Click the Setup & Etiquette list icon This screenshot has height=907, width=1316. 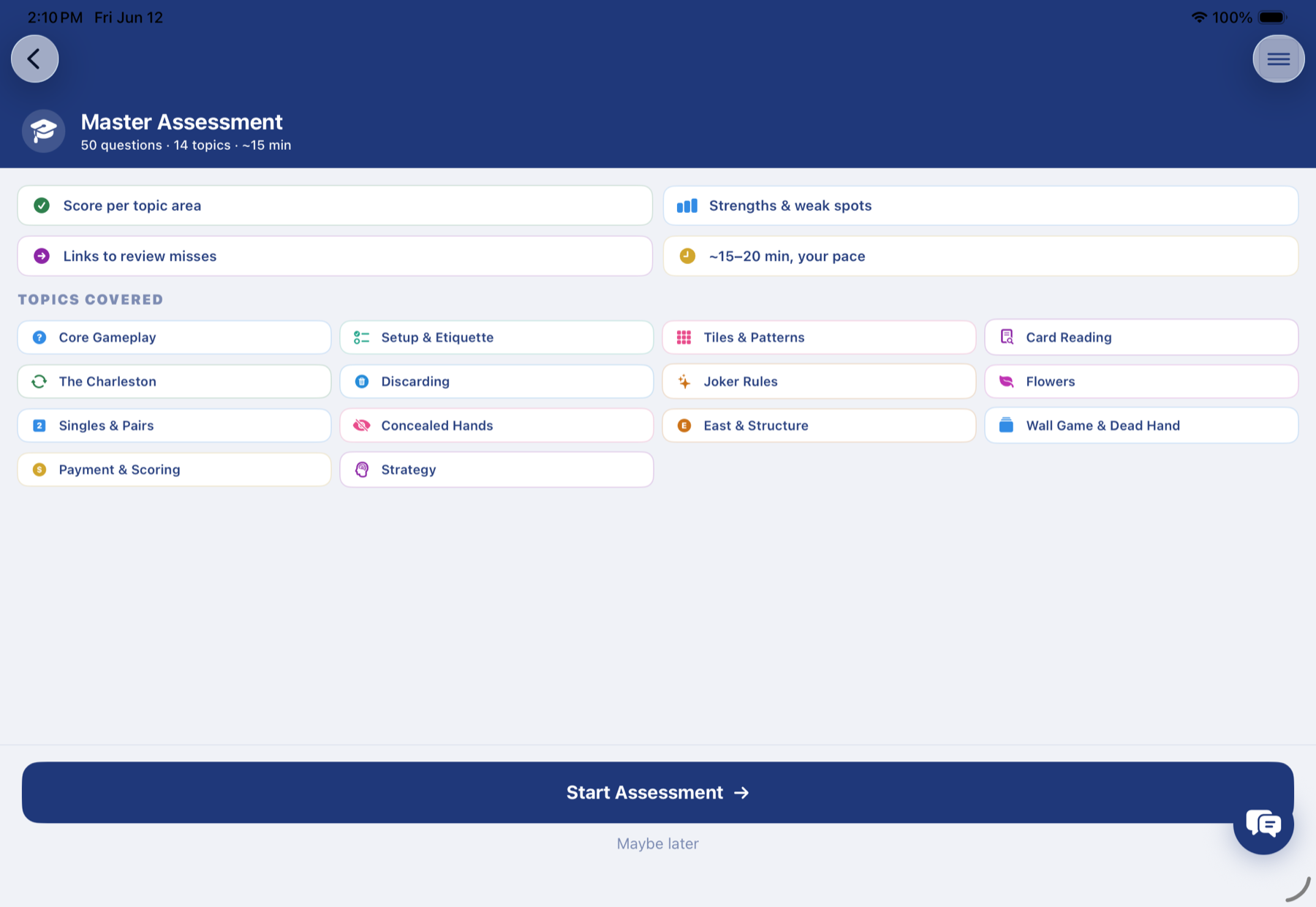(362, 337)
